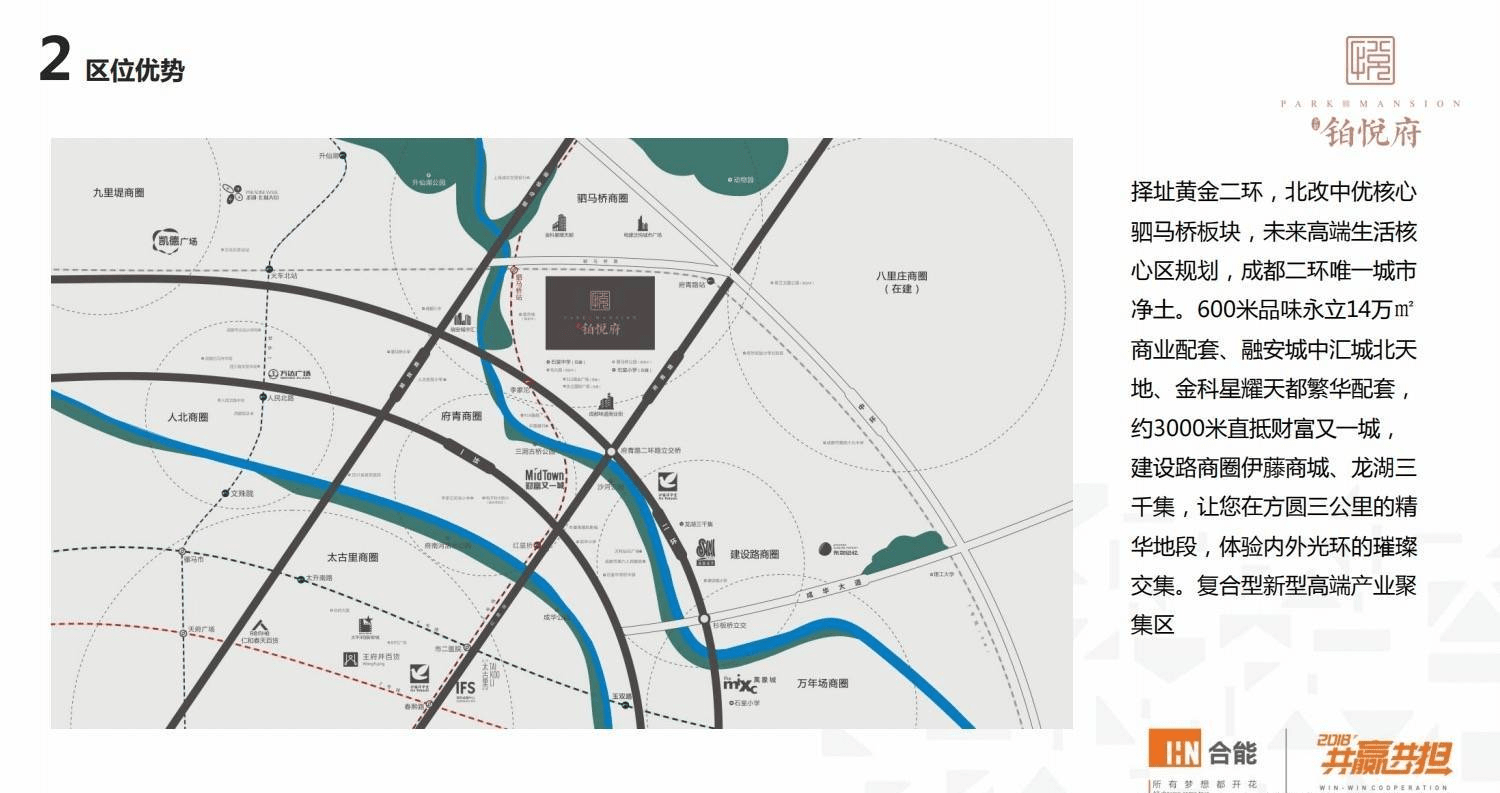
Task: Click the 杉板桥立交 interchange marker
Action: pos(705,619)
